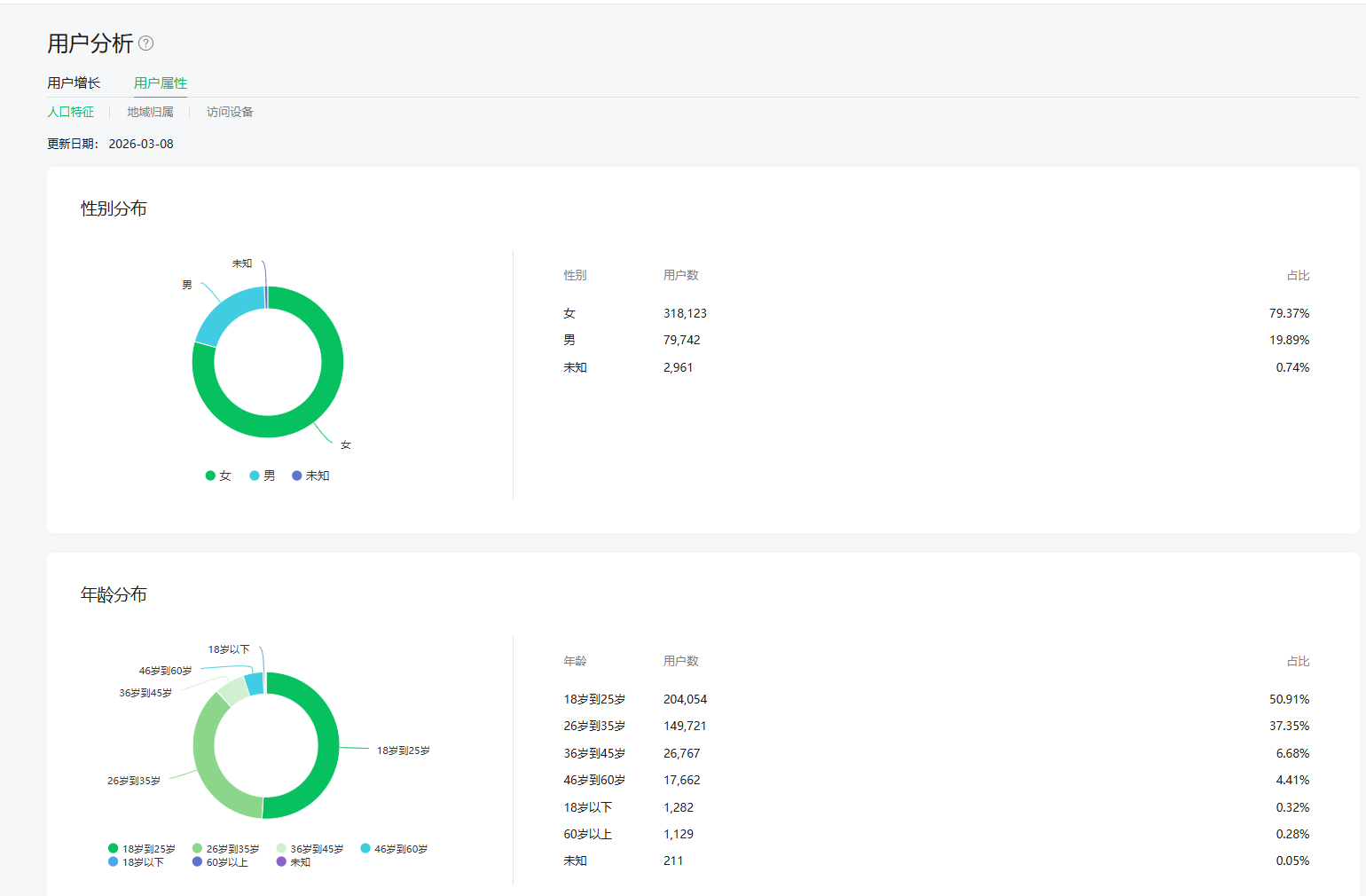Select the user count 2,961
The width and height of the screenshot is (1366, 896).
click(x=678, y=367)
